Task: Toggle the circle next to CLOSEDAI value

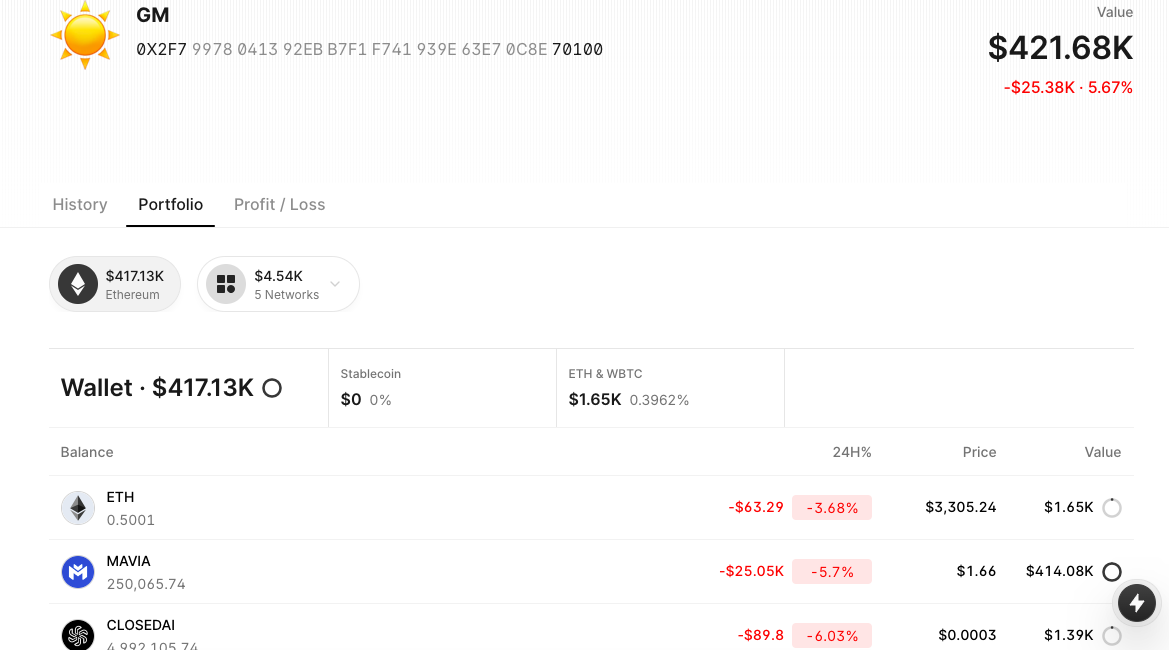Action: click(1112, 635)
